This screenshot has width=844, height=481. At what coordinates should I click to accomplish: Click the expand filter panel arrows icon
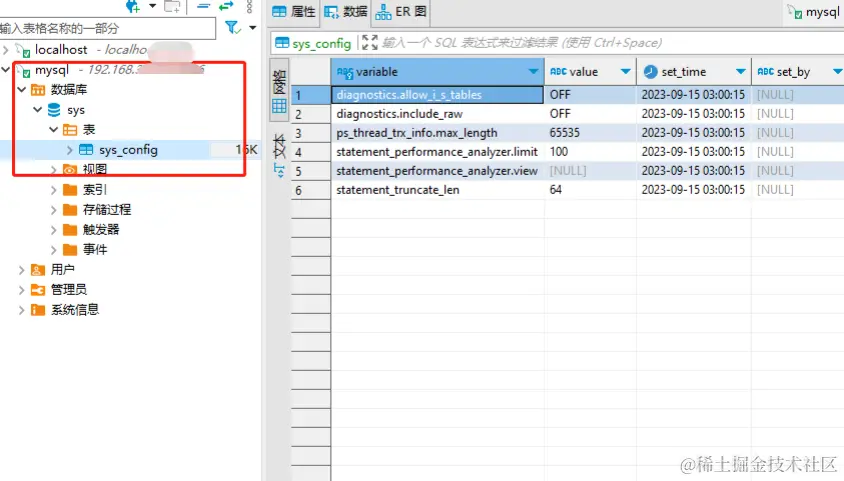[x=370, y=42]
